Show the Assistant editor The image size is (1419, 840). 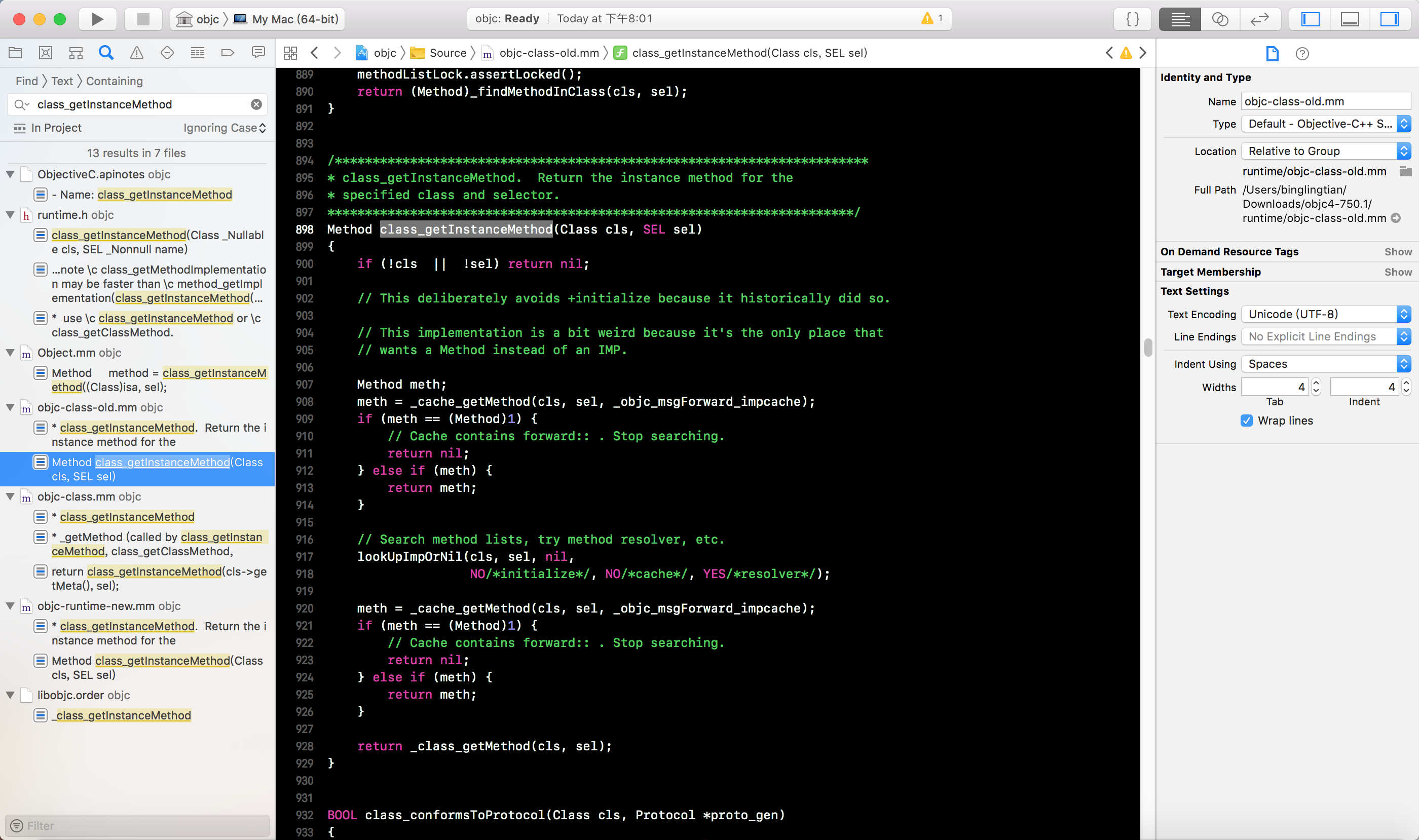click(x=1220, y=19)
